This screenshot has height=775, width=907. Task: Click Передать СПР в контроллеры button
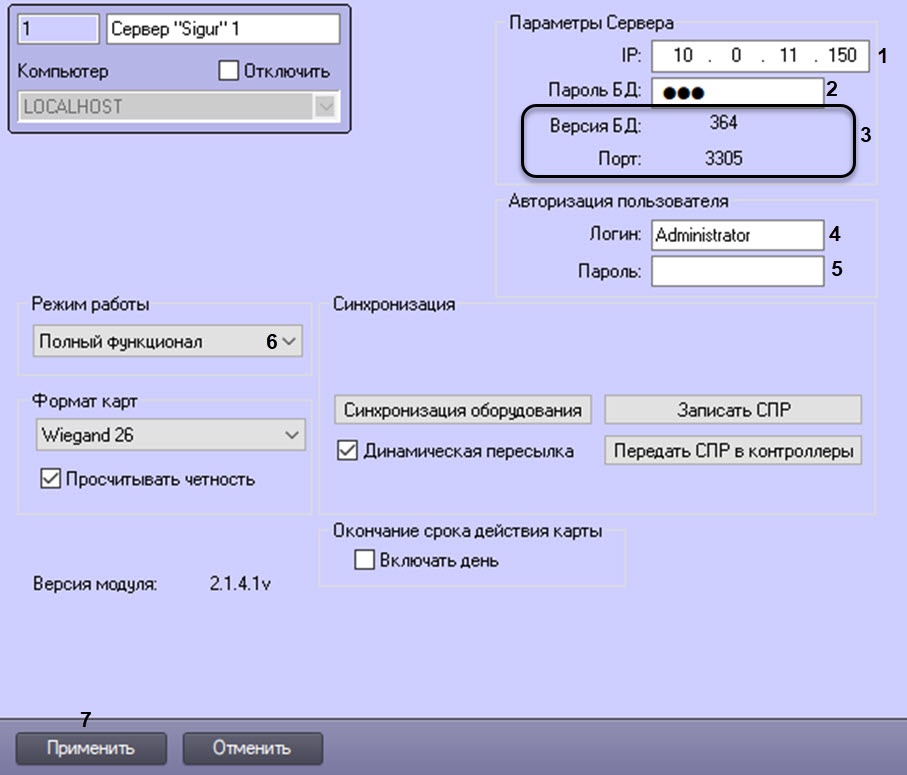(732, 451)
